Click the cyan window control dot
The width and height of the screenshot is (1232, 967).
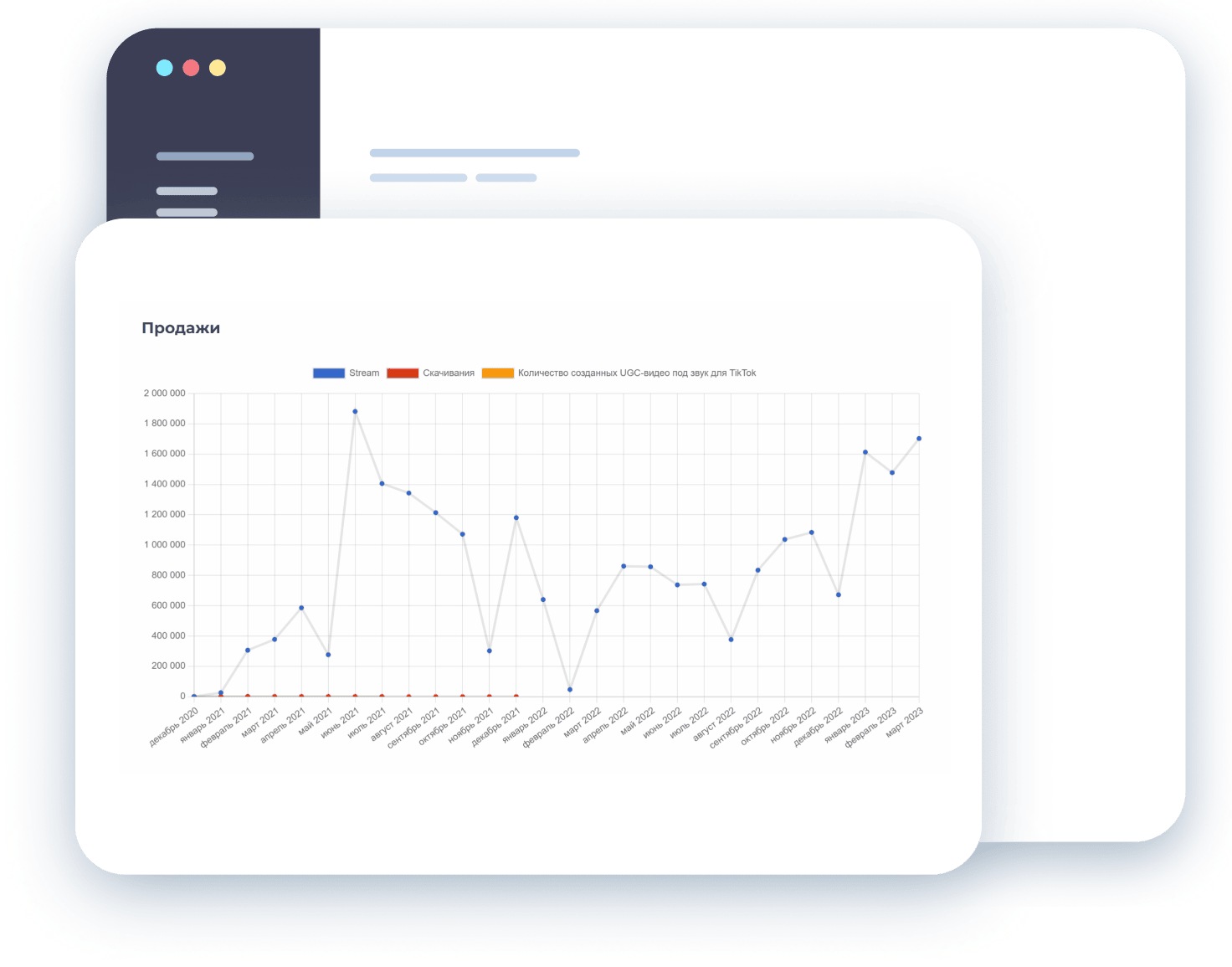pos(165,68)
